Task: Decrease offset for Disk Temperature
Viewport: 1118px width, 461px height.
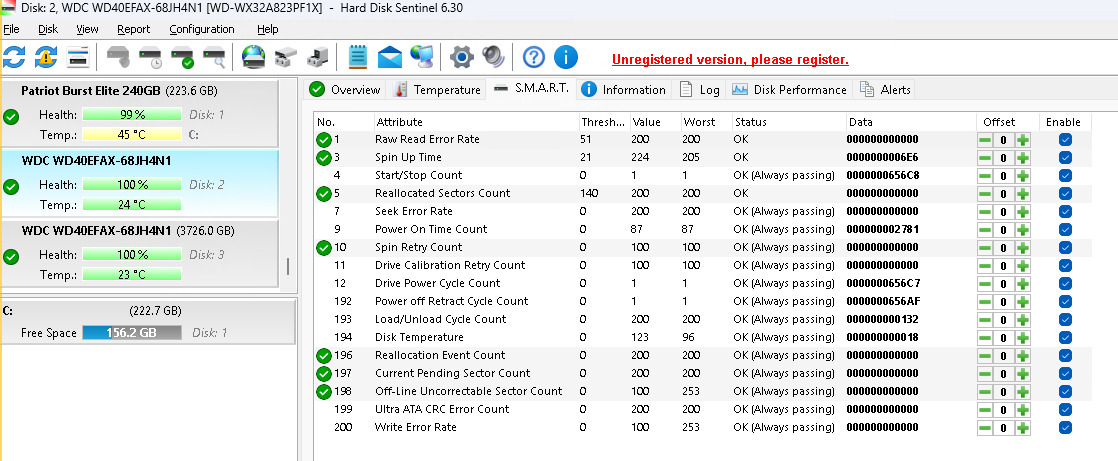Action: 985,338
